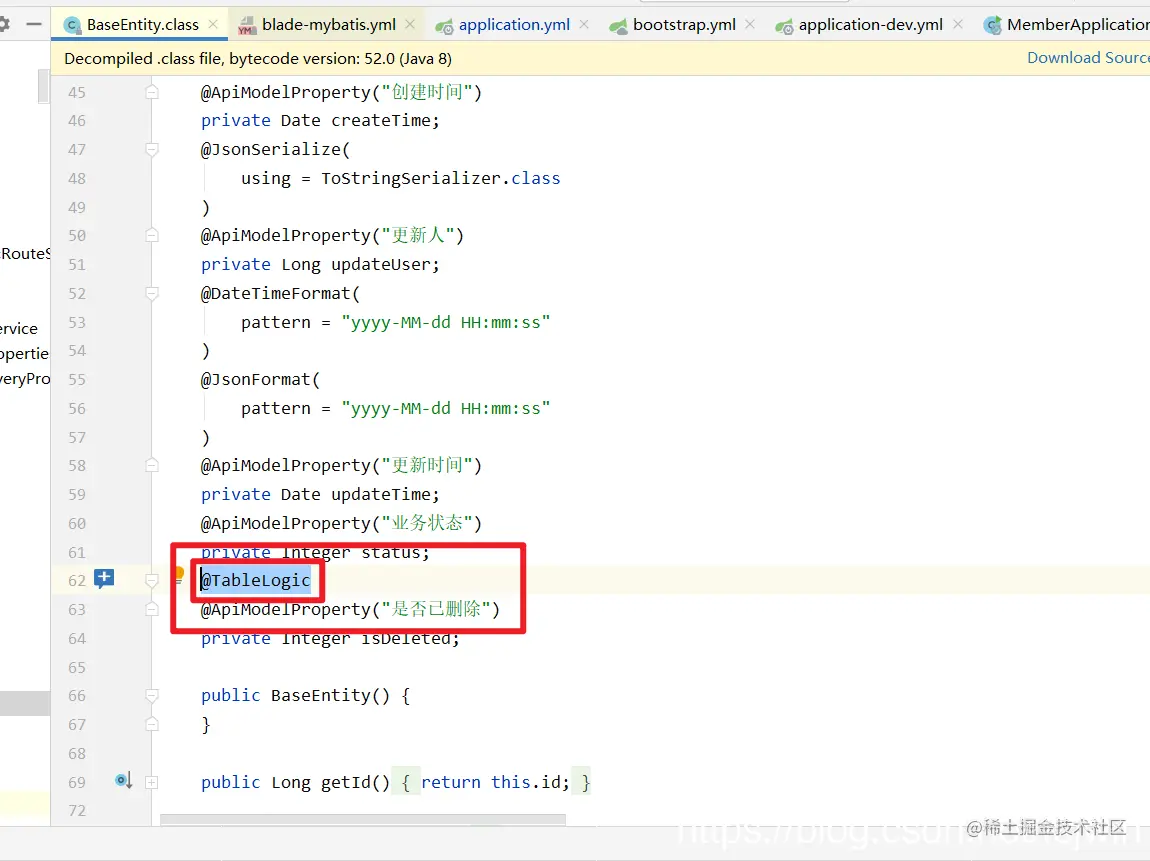Screen dimensions: 1150x861
Task: Open the application-dev.yml tab
Action: point(870,25)
